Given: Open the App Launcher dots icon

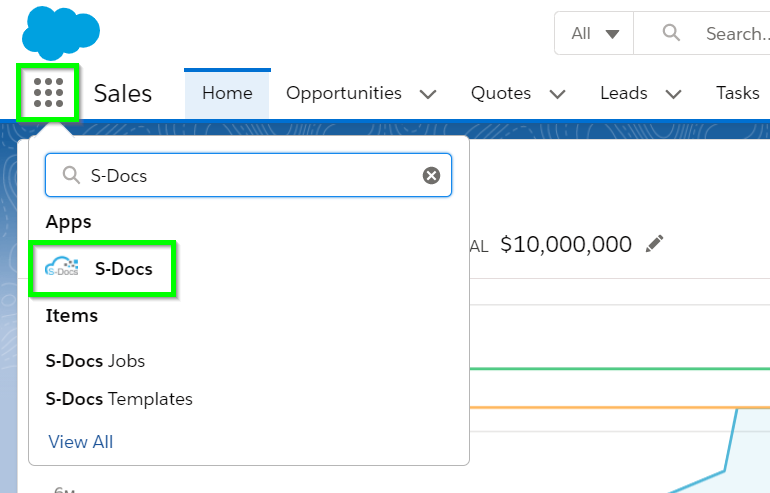Looking at the screenshot, I should point(48,92).
